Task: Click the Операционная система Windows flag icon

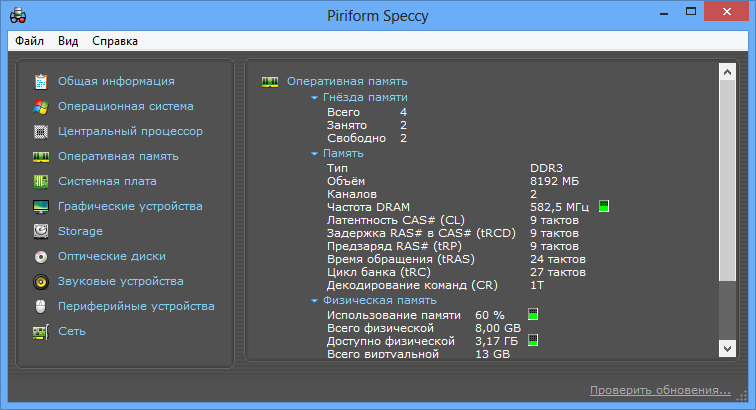Action: click(x=41, y=107)
